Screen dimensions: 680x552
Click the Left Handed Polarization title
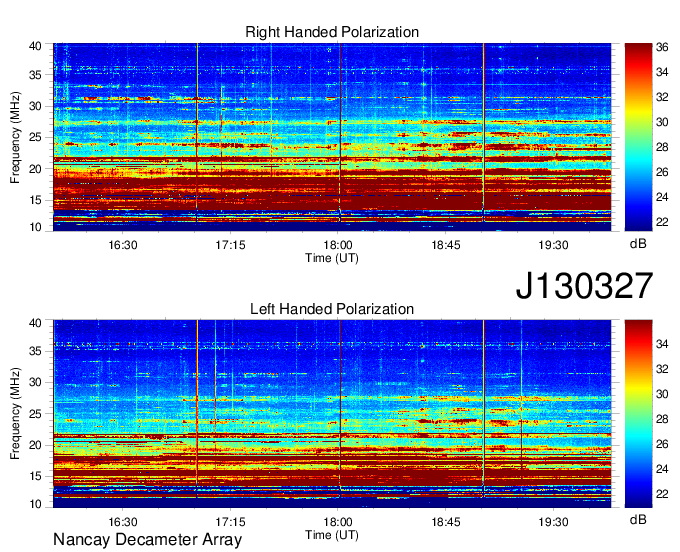click(x=332, y=309)
